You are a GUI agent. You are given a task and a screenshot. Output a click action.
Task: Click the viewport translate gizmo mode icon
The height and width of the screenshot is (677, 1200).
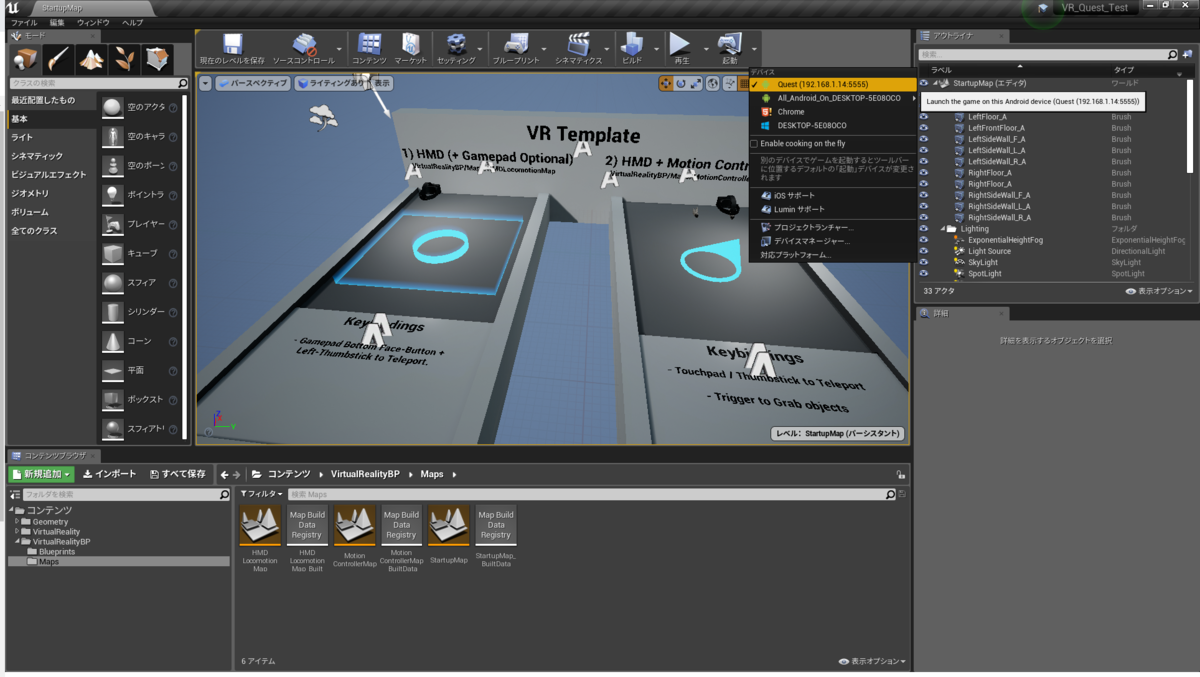(666, 84)
